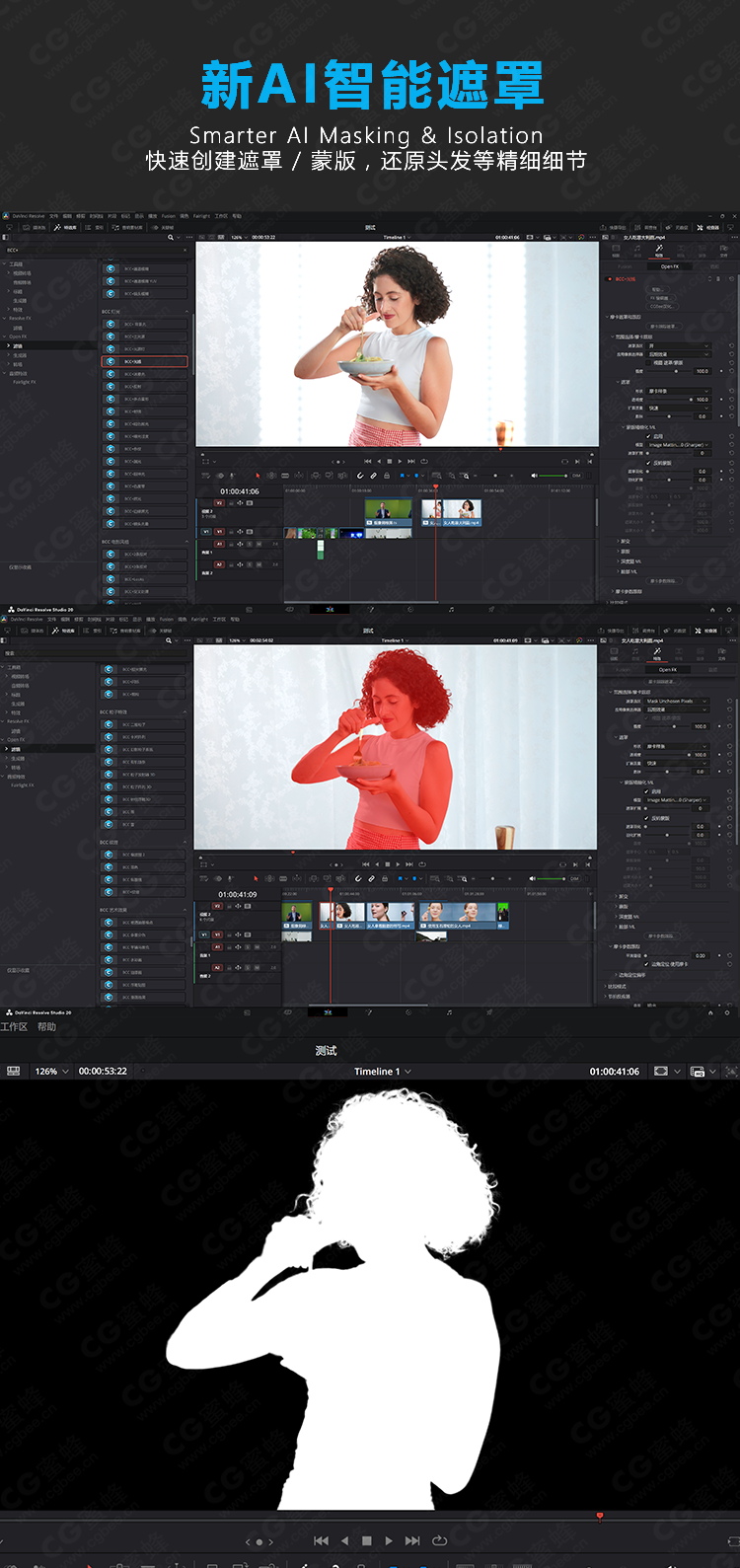Image resolution: width=740 pixels, height=1568 pixels.
Task: Open the Mask Unchosen Pixels dropdown in middle inspector
Action: coord(678,702)
